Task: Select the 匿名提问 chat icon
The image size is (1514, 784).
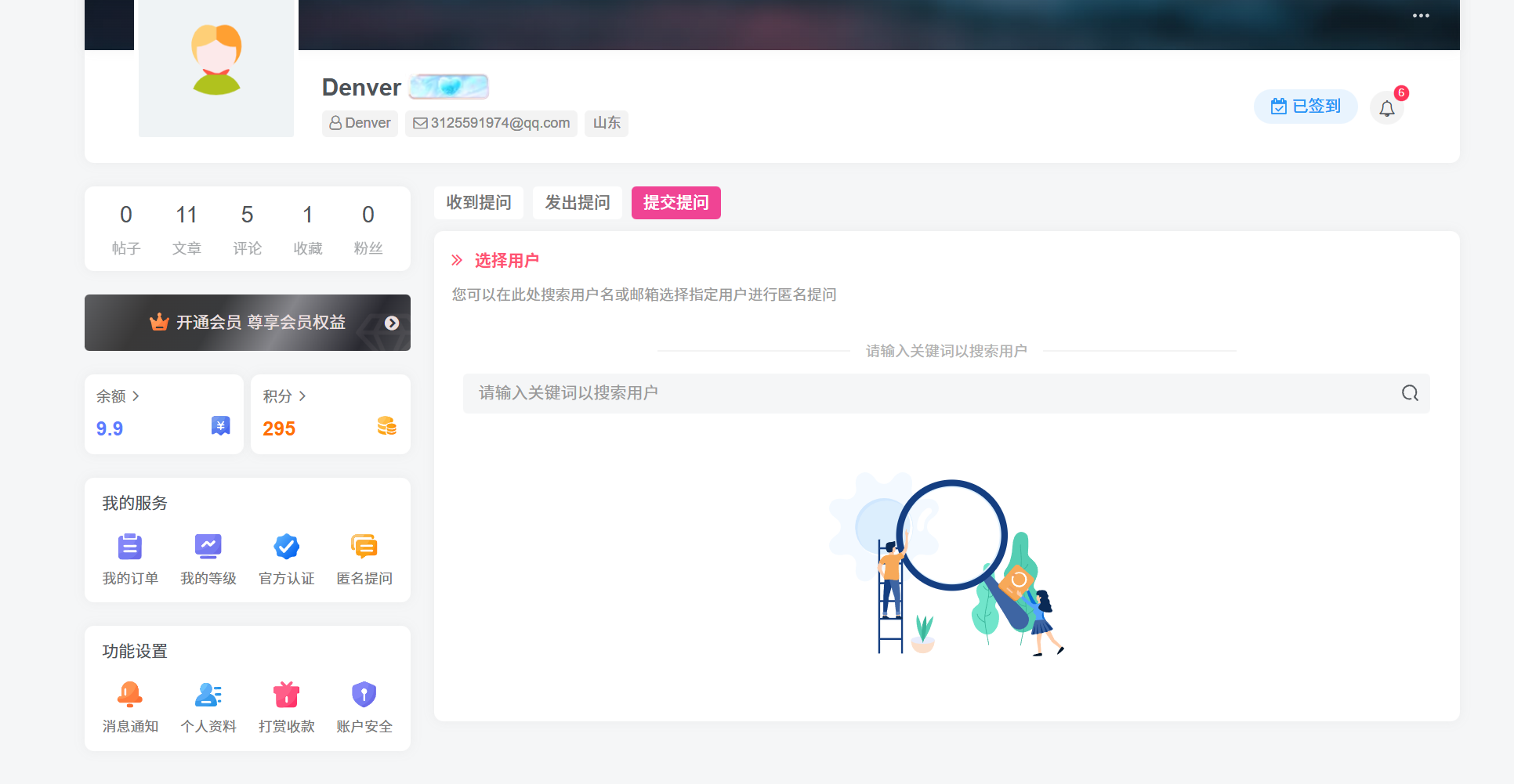Action: (x=364, y=547)
